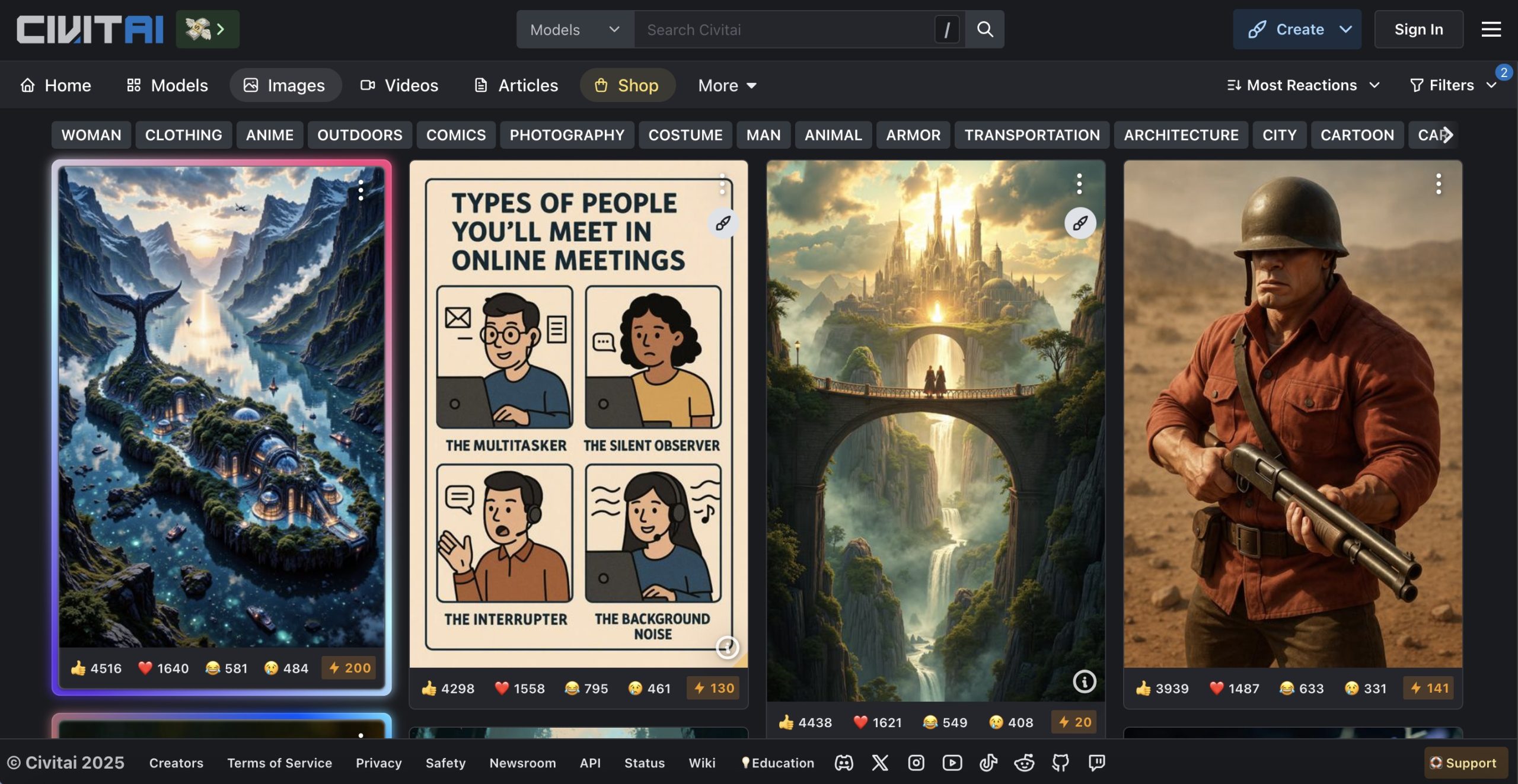Click remix brush icon on castle bridge image
Screen dimensions: 1518x784
(x=1080, y=223)
